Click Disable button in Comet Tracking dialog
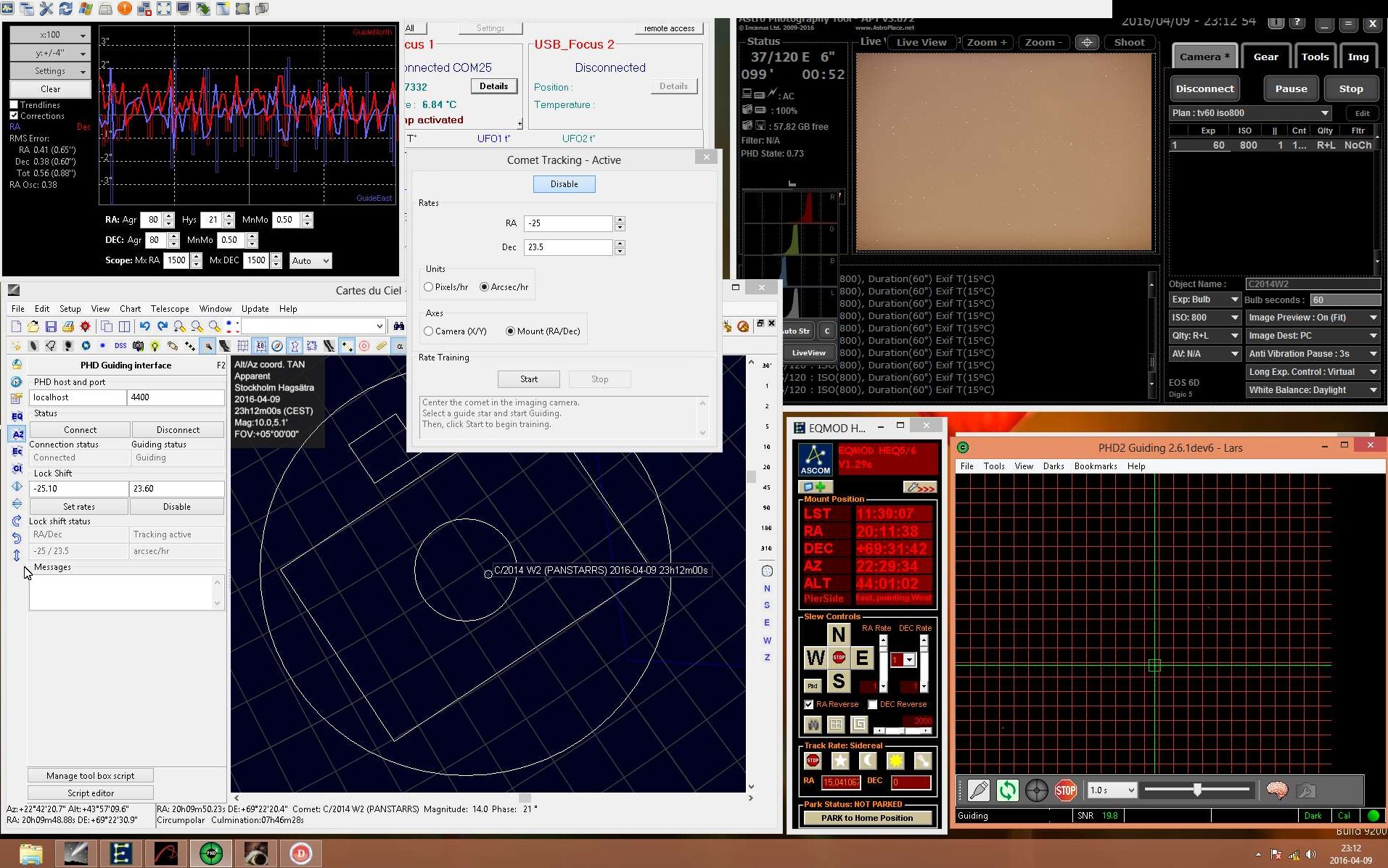Screen dimensions: 1388x868 coord(564,184)
